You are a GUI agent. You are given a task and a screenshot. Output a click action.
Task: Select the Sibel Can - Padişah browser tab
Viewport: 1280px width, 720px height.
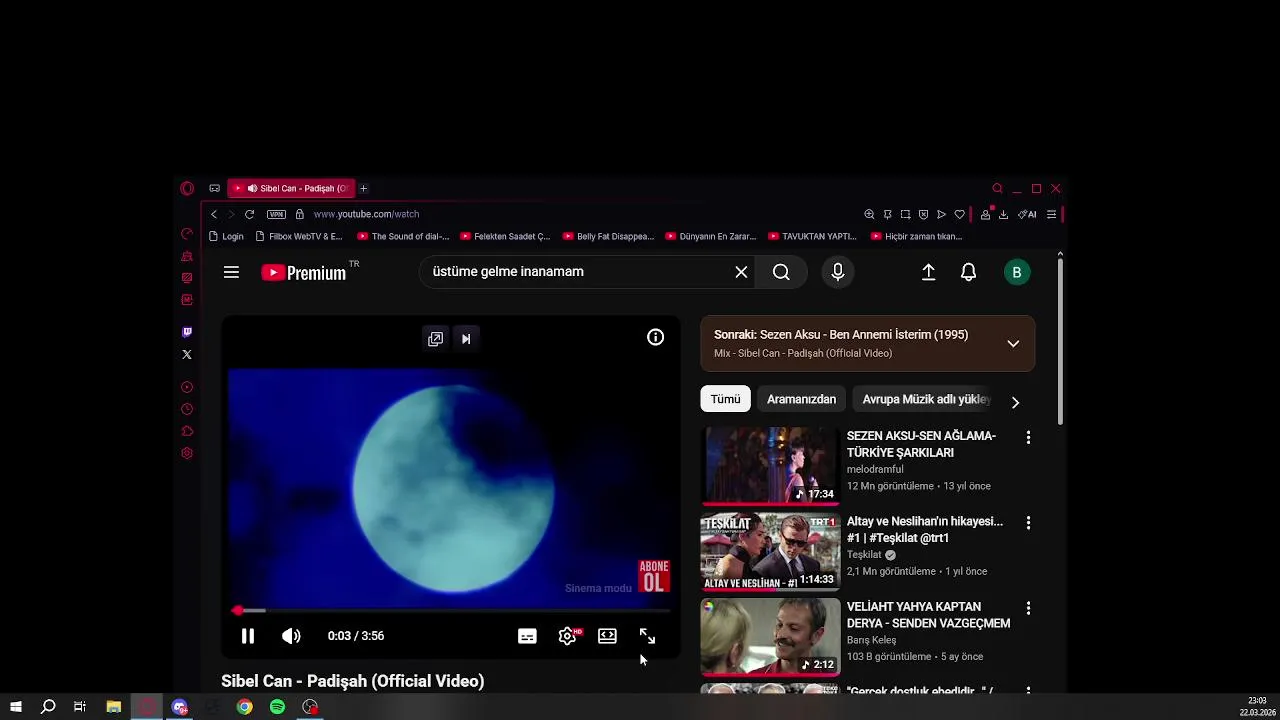291,188
